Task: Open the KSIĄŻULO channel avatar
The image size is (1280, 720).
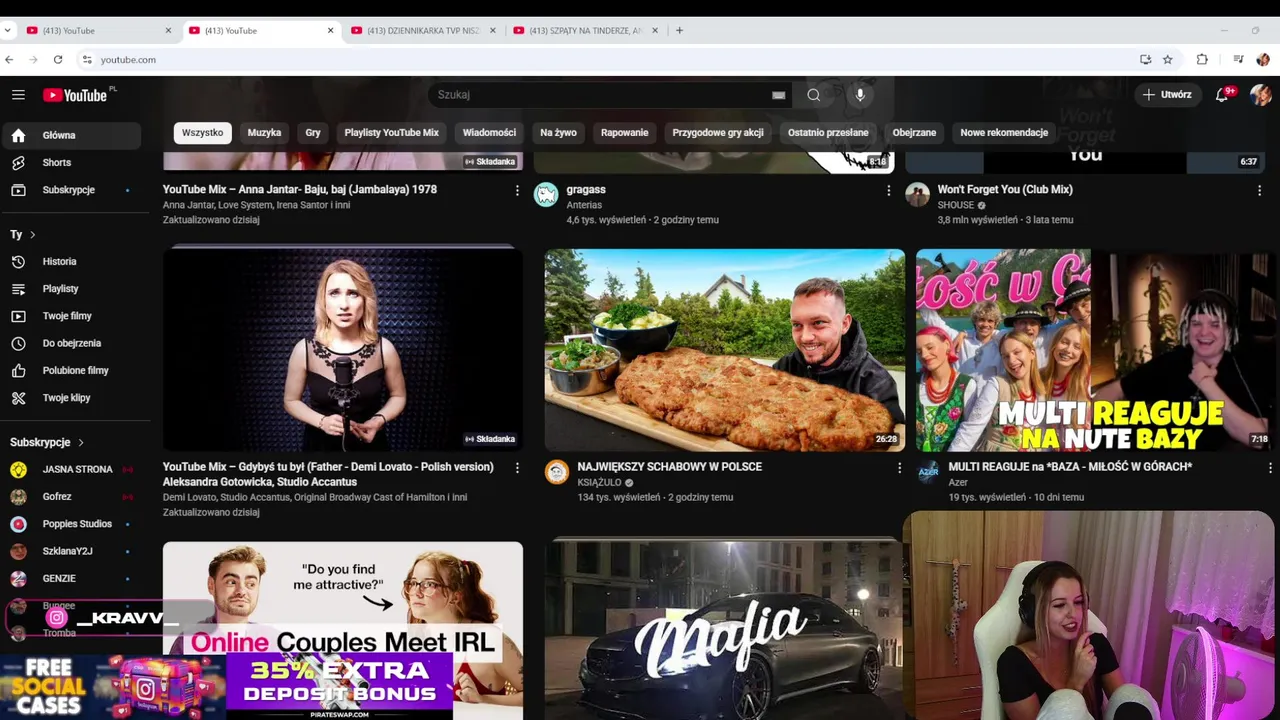Action: point(557,472)
